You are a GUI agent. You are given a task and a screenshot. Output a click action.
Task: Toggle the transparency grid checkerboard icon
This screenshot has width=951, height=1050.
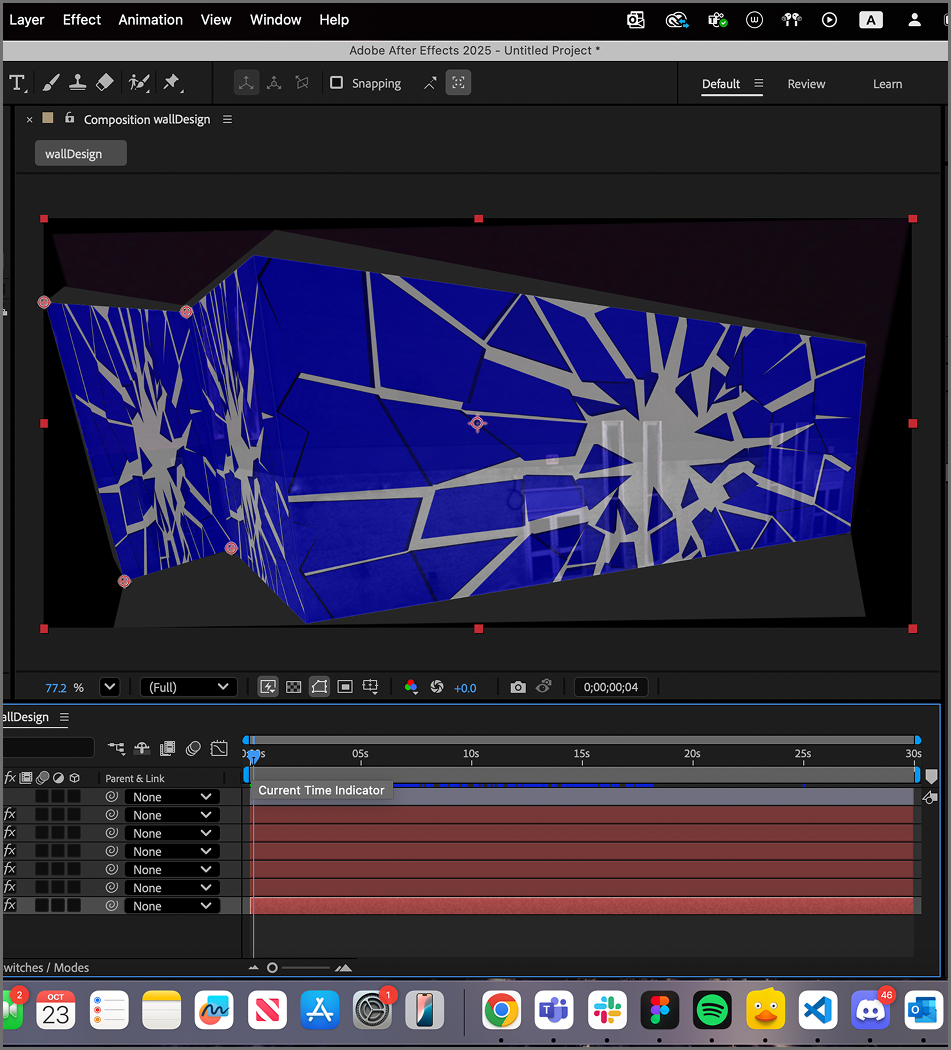(293, 686)
